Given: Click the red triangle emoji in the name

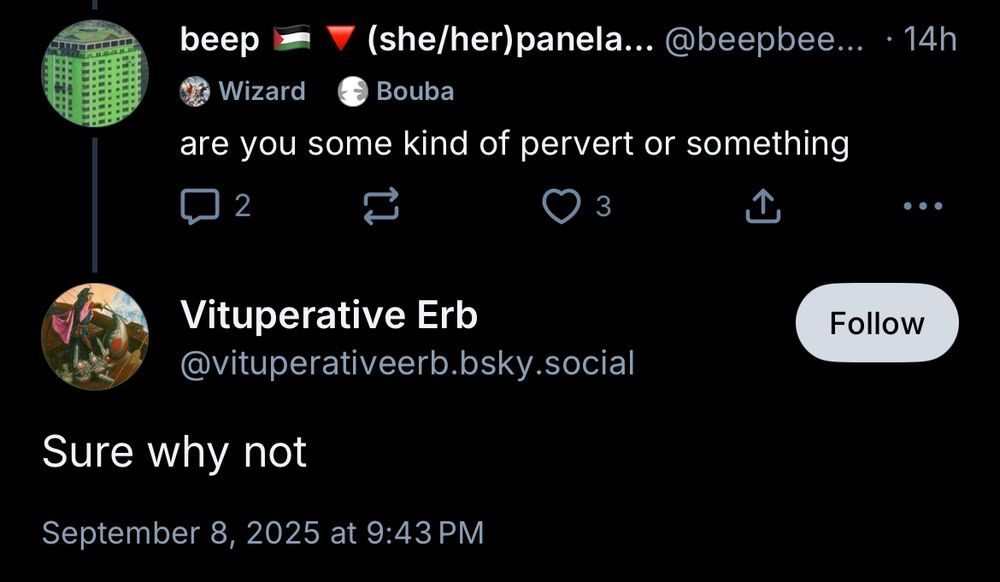Looking at the screenshot, I should tap(341, 38).
